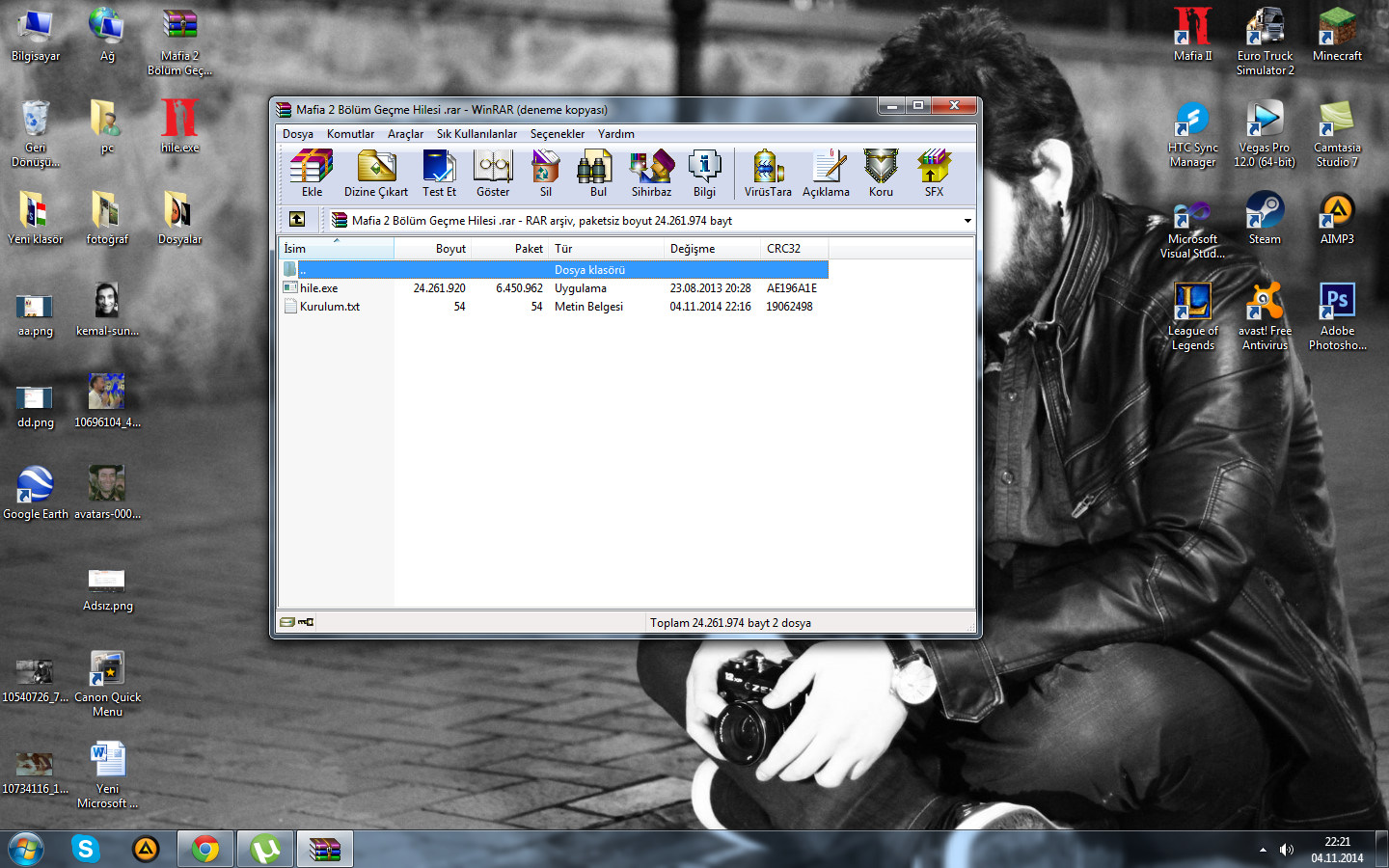The width and height of the screenshot is (1389, 868).
Task: Click the drive icon in WinRAR status bar
Action: [287, 622]
